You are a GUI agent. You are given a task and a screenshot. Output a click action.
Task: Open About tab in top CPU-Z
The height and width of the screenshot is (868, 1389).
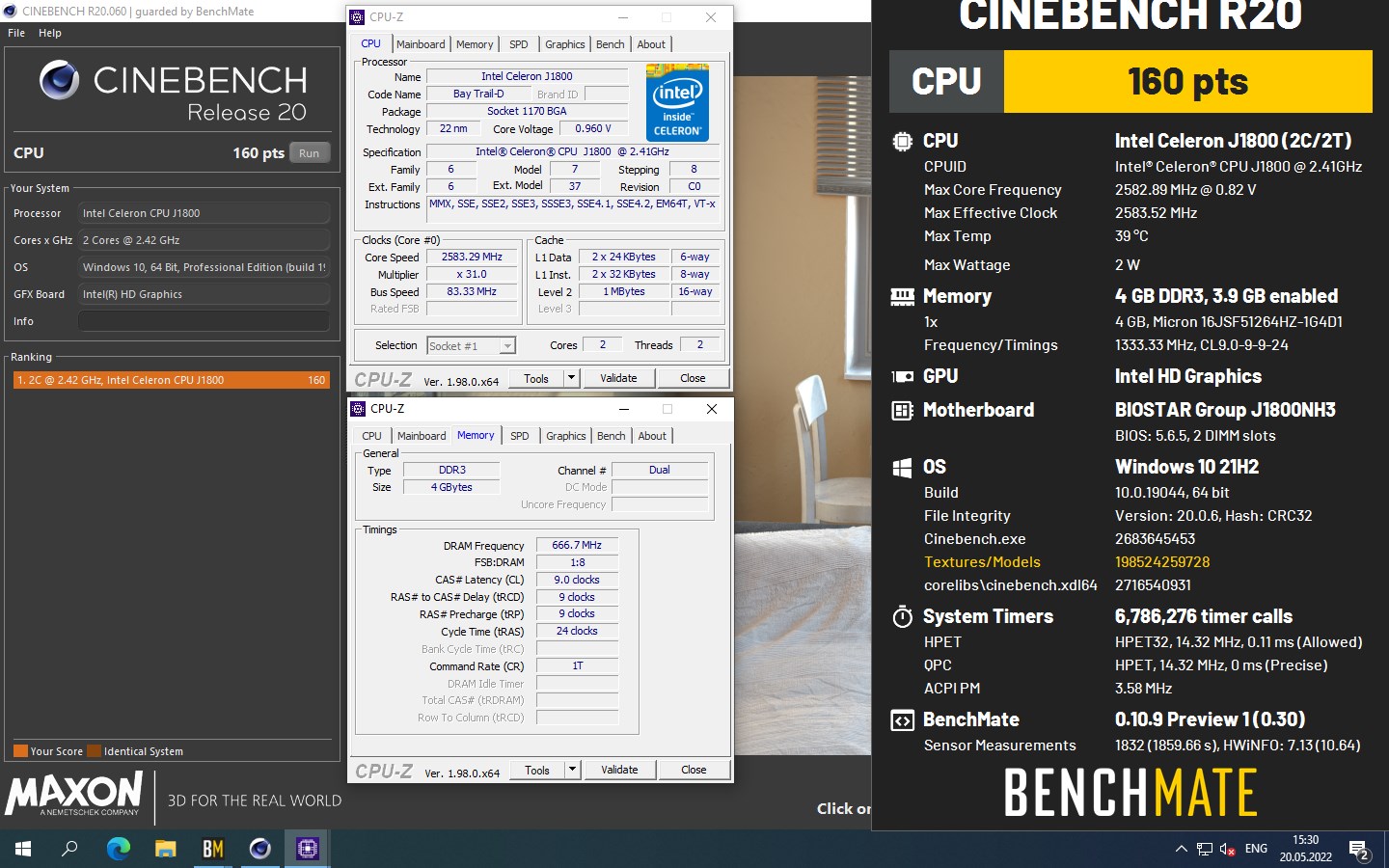tap(651, 44)
